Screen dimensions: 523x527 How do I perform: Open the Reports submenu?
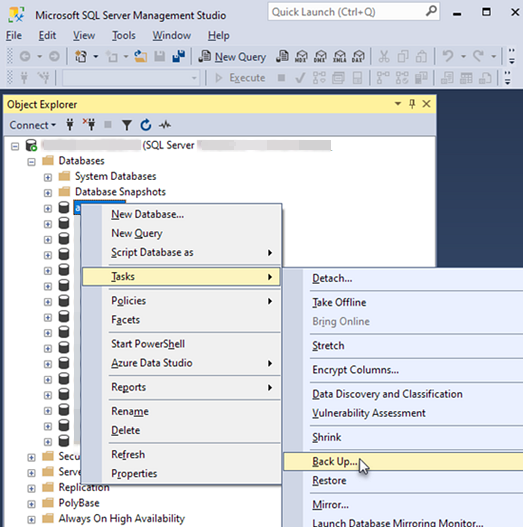[x=181, y=387]
